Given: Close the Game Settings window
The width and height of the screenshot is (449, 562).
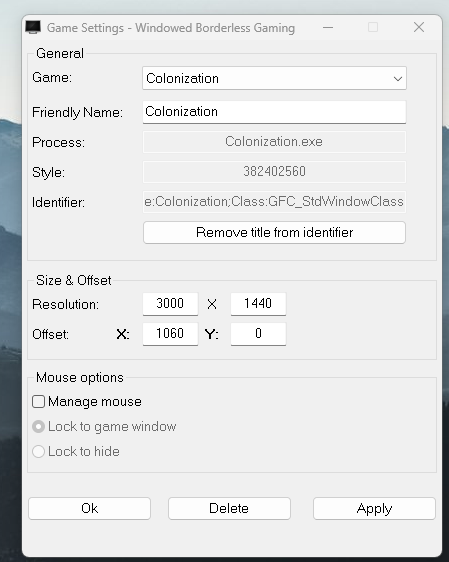Looking at the screenshot, I should coord(419,27).
